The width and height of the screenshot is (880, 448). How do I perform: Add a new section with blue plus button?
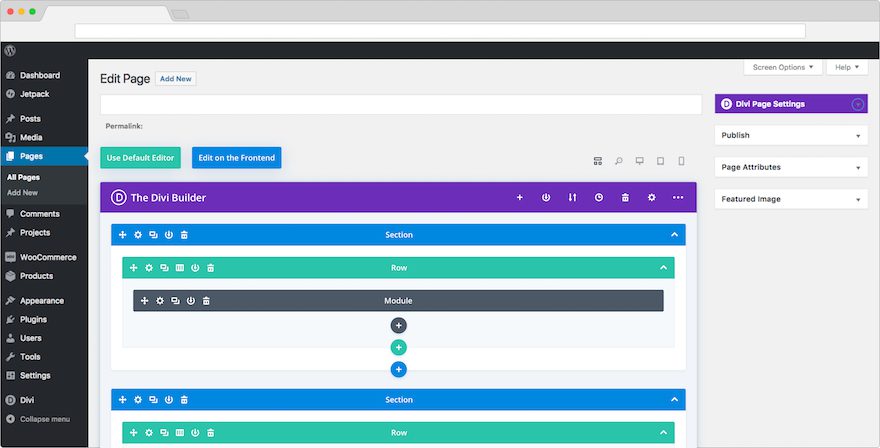point(398,369)
